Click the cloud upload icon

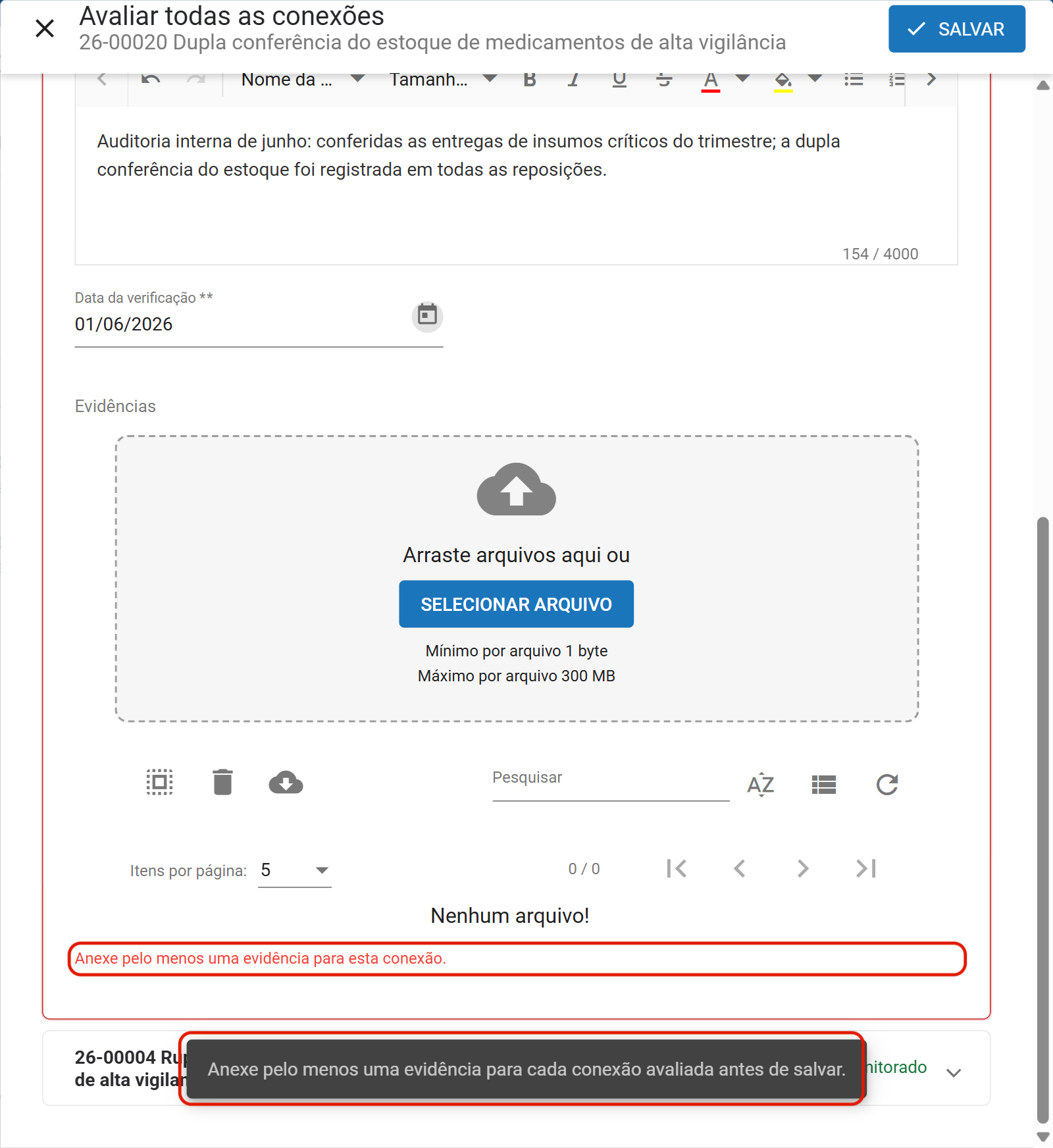(x=516, y=490)
